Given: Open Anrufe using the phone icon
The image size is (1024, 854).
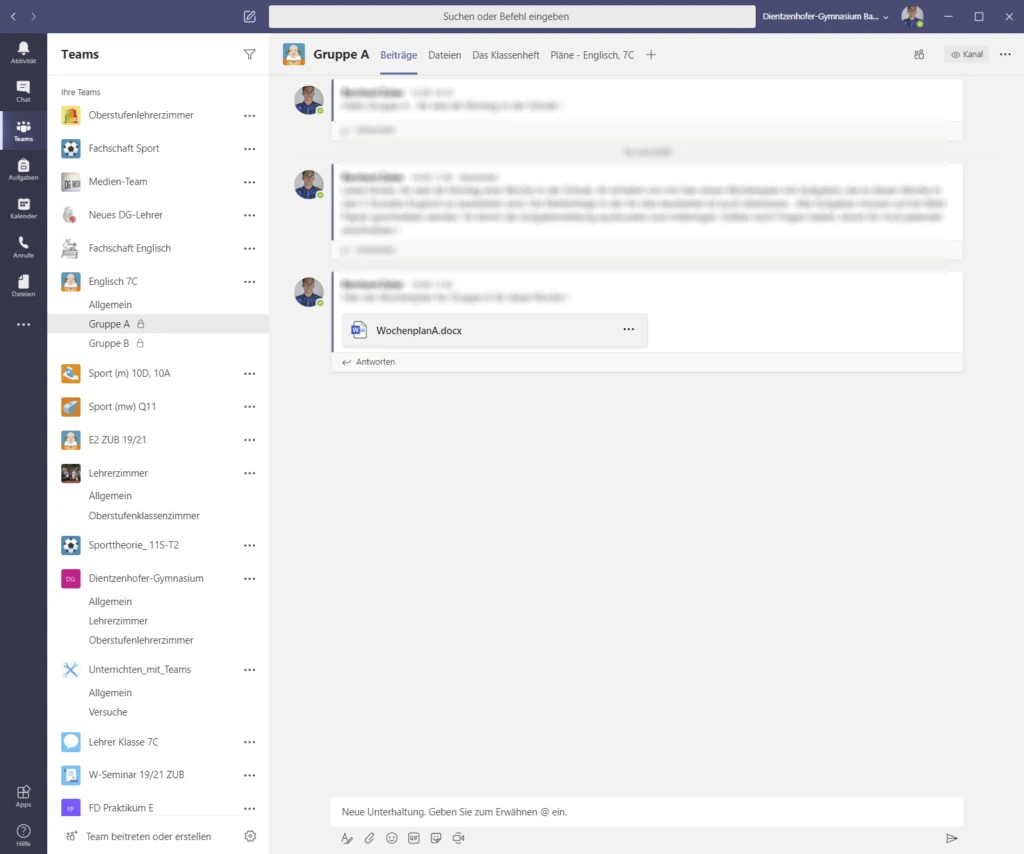Looking at the screenshot, I should (22, 247).
